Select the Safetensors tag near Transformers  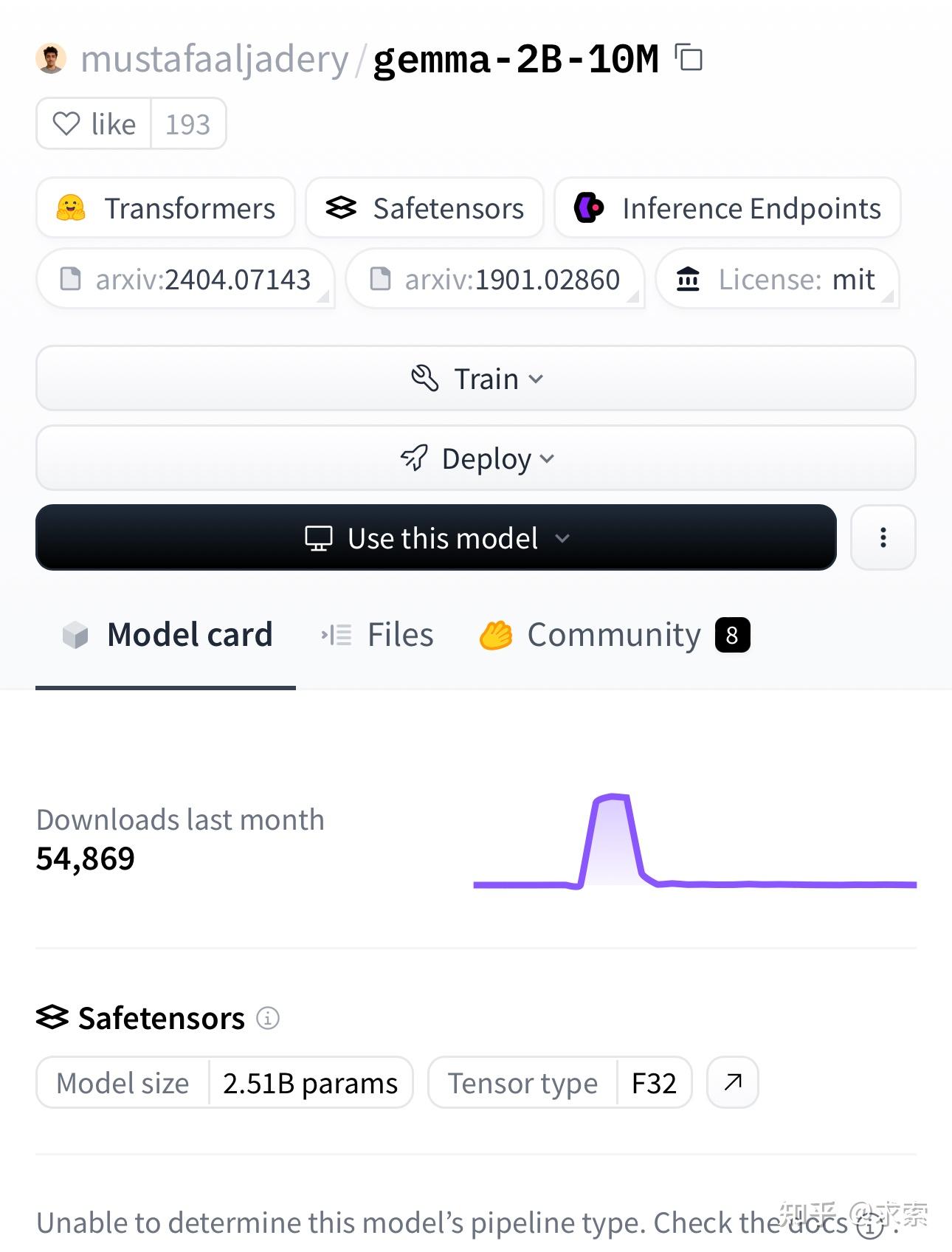pos(424,208)
